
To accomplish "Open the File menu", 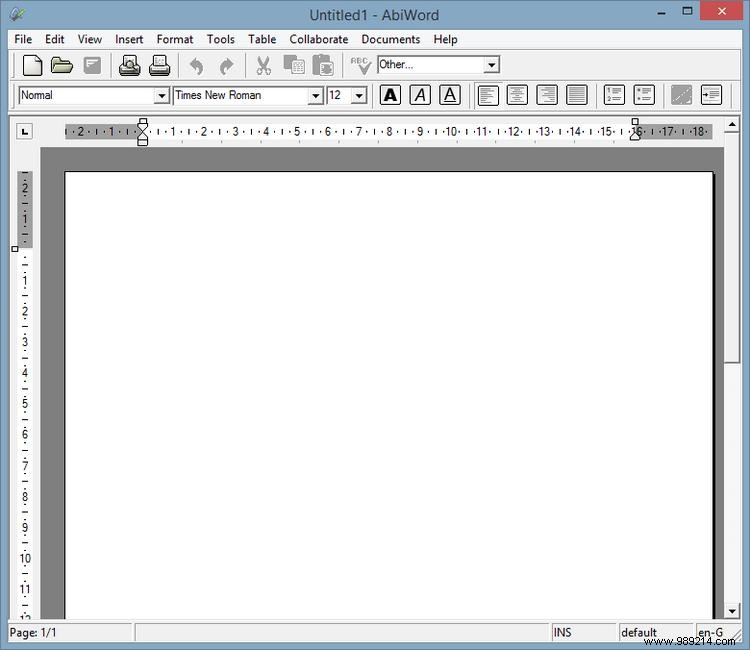I will (23, 39).
